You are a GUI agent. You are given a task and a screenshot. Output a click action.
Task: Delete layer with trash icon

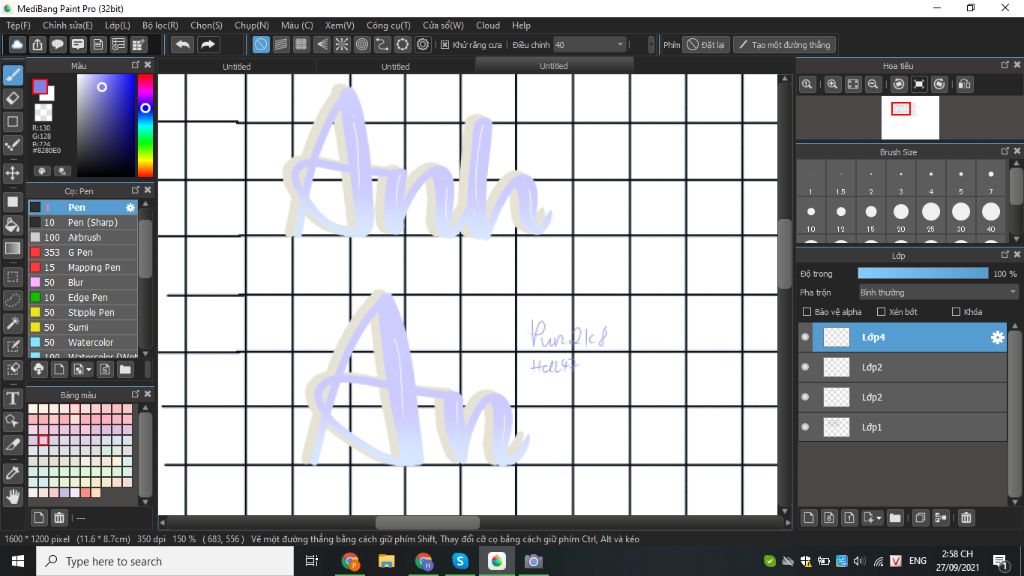[x=967, y=518]
